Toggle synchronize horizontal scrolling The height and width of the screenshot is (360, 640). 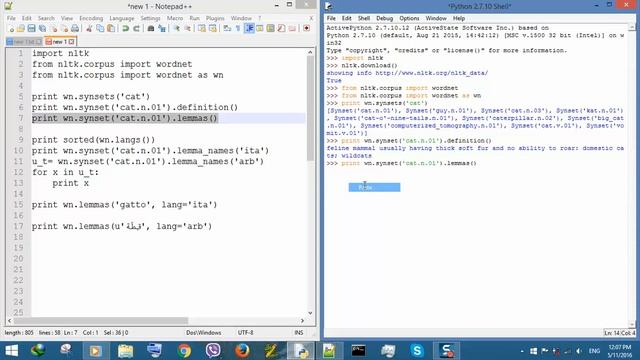(x=213, y=28)
